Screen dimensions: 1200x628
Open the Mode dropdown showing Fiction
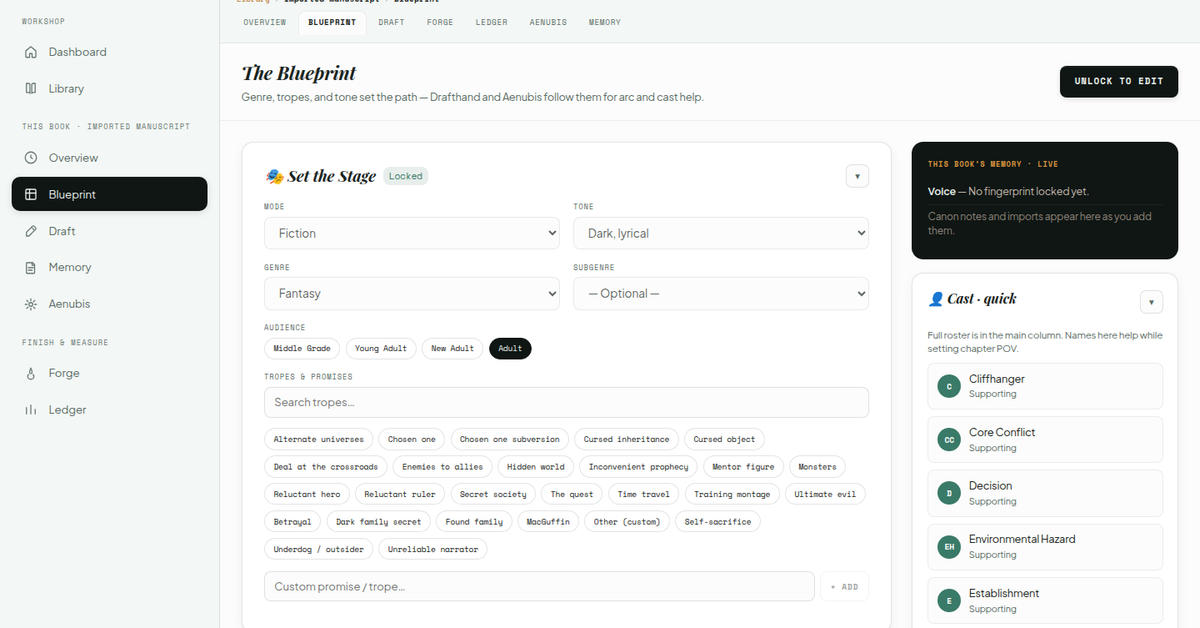[412, 233]
